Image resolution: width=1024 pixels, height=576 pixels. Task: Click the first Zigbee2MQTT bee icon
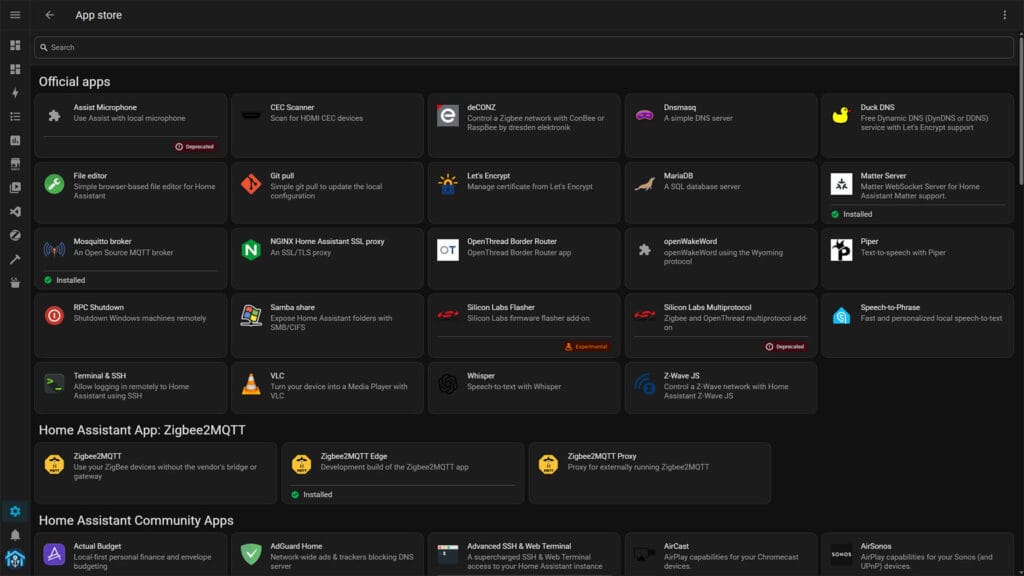[x=54, y=464]
